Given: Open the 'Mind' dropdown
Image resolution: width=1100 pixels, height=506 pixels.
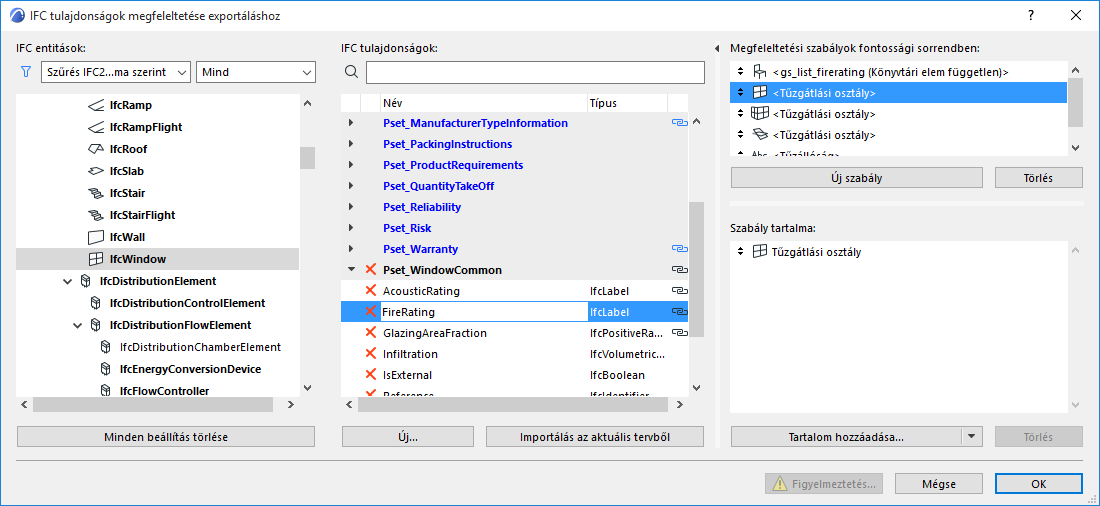Looking at the screenshot, I should pos(256,72).
